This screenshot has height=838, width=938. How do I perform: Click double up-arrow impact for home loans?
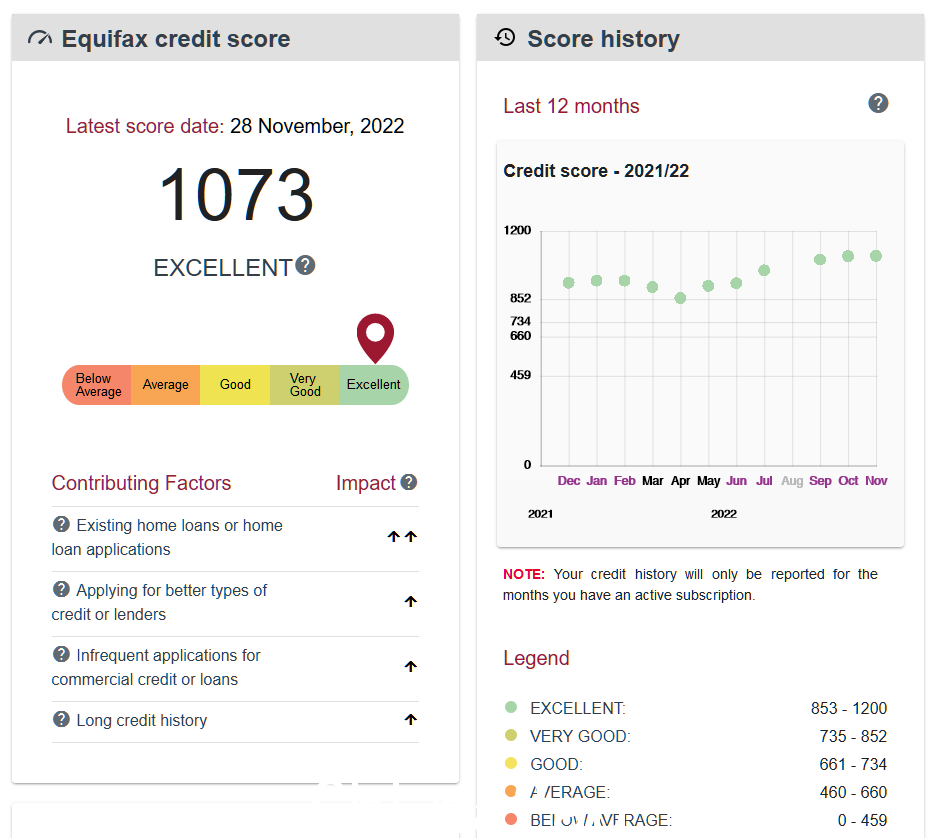tap(402, 537)
